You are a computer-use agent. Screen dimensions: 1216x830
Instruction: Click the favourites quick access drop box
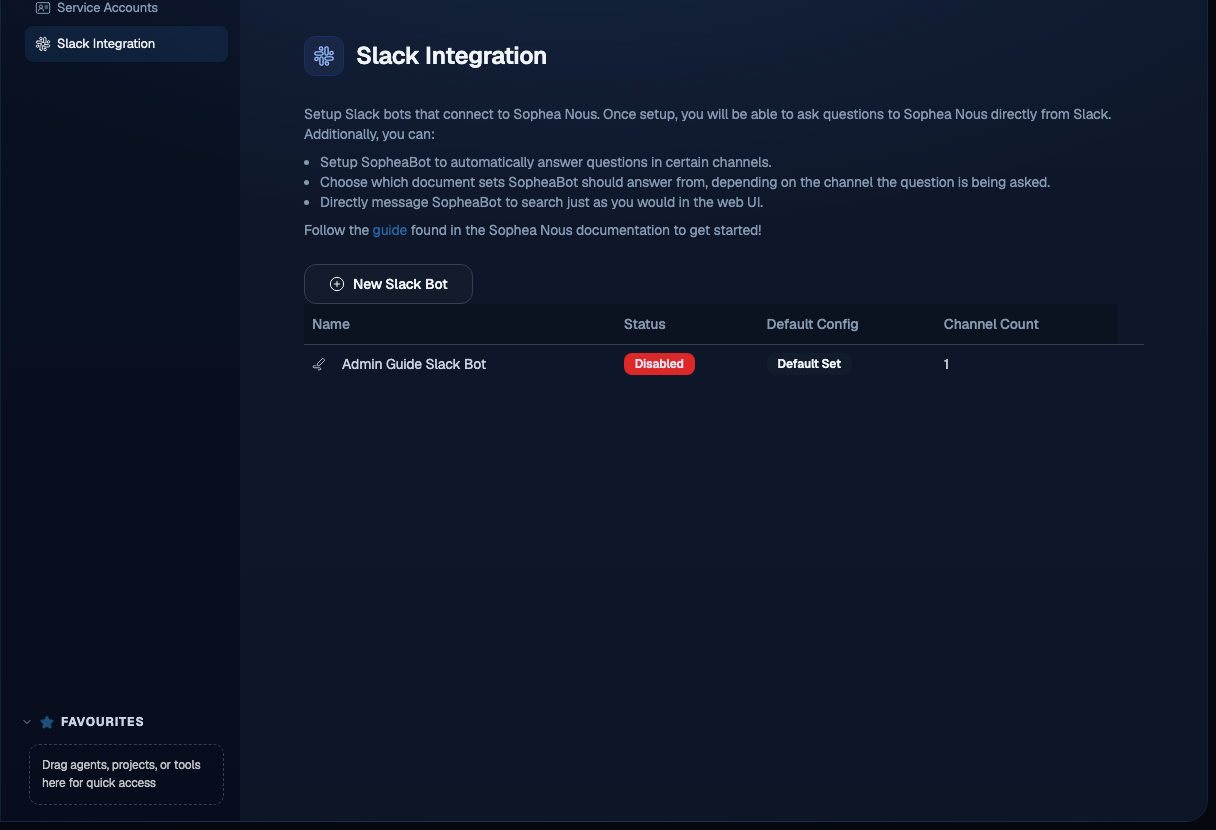click(x=126, y=774)
